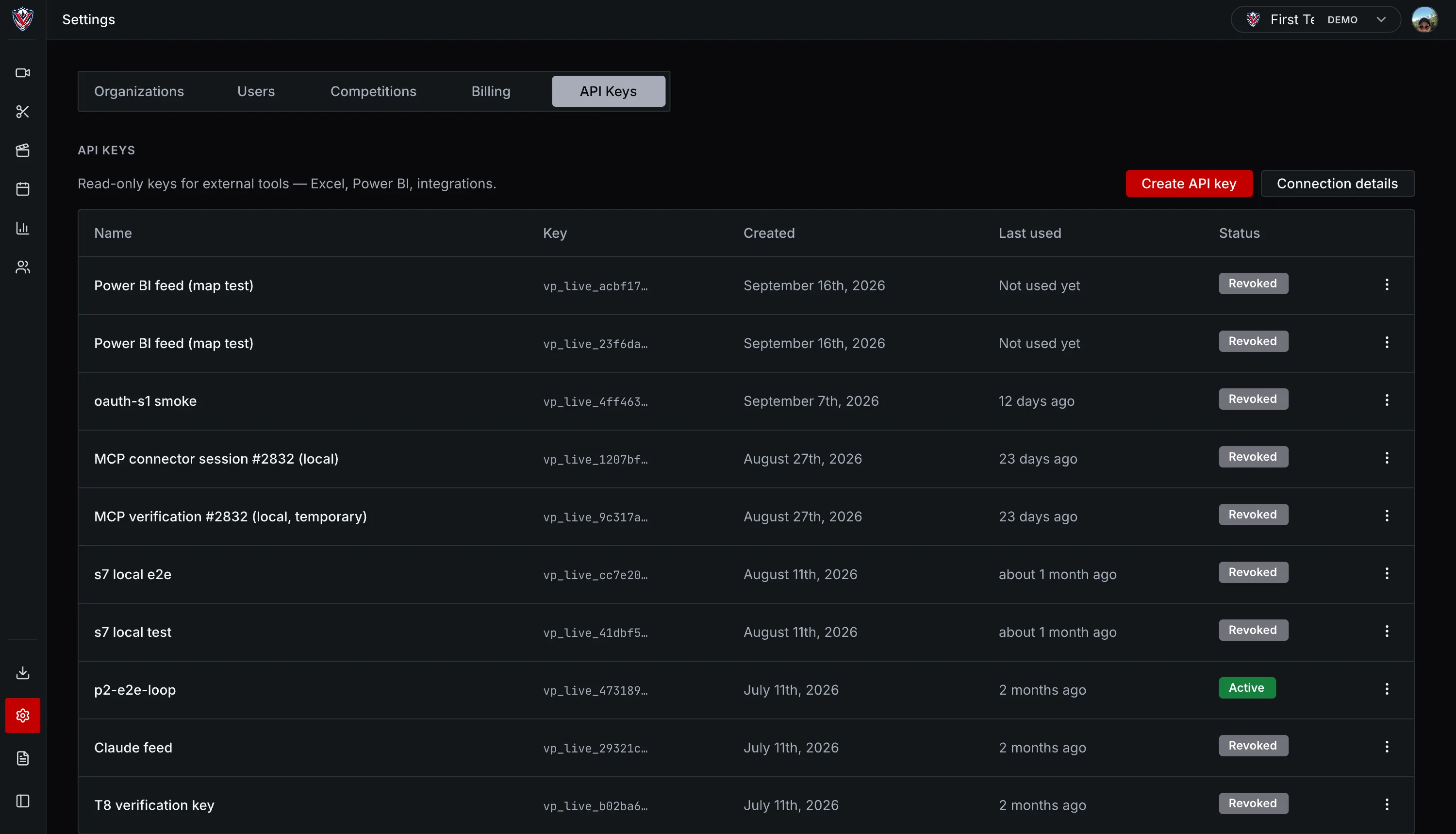Open the bar chart statistics sidebar icon
Viewport: 1456px width, 834px height.
[x=23, y=228]
